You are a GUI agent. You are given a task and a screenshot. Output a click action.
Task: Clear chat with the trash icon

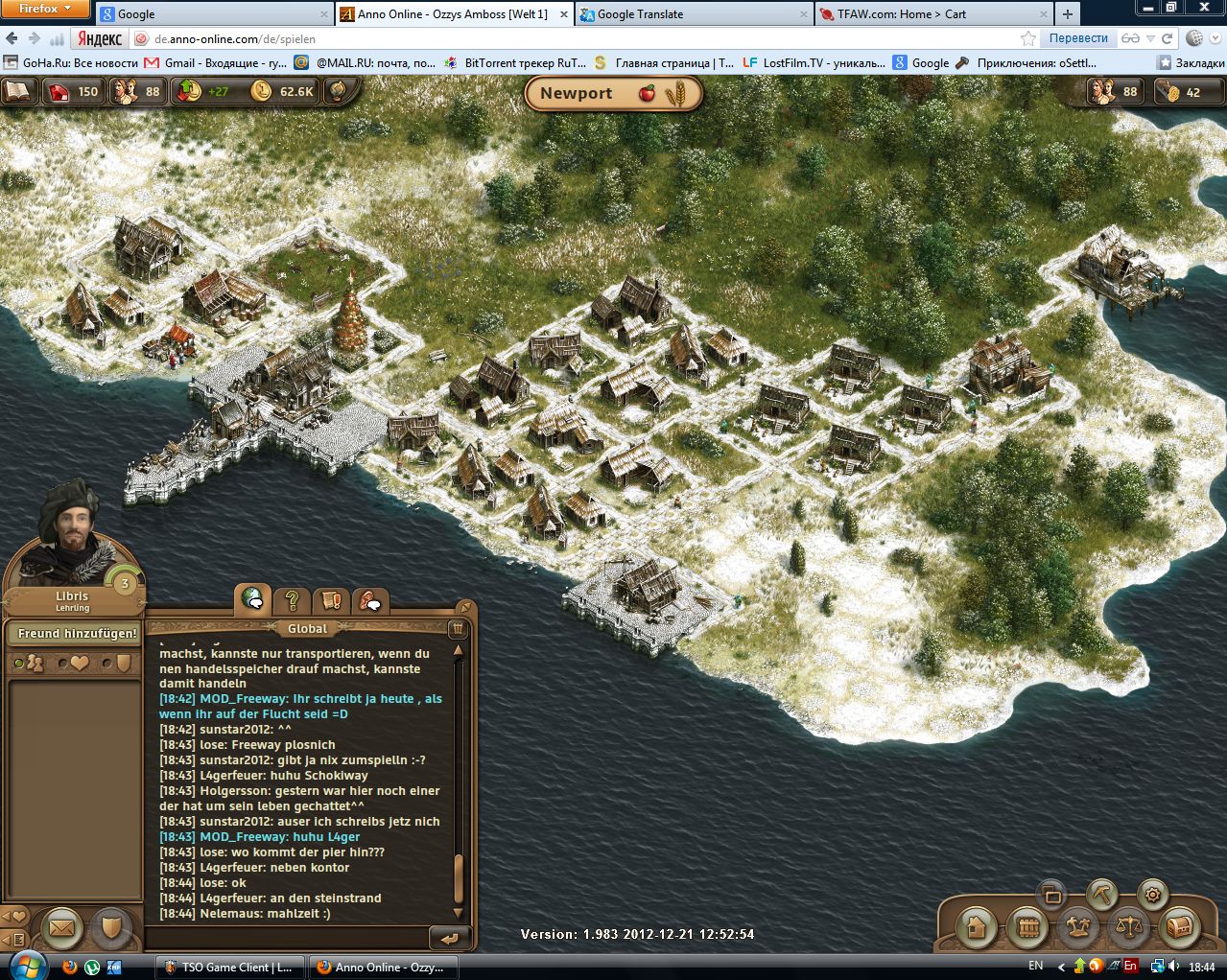click(457, 629)
